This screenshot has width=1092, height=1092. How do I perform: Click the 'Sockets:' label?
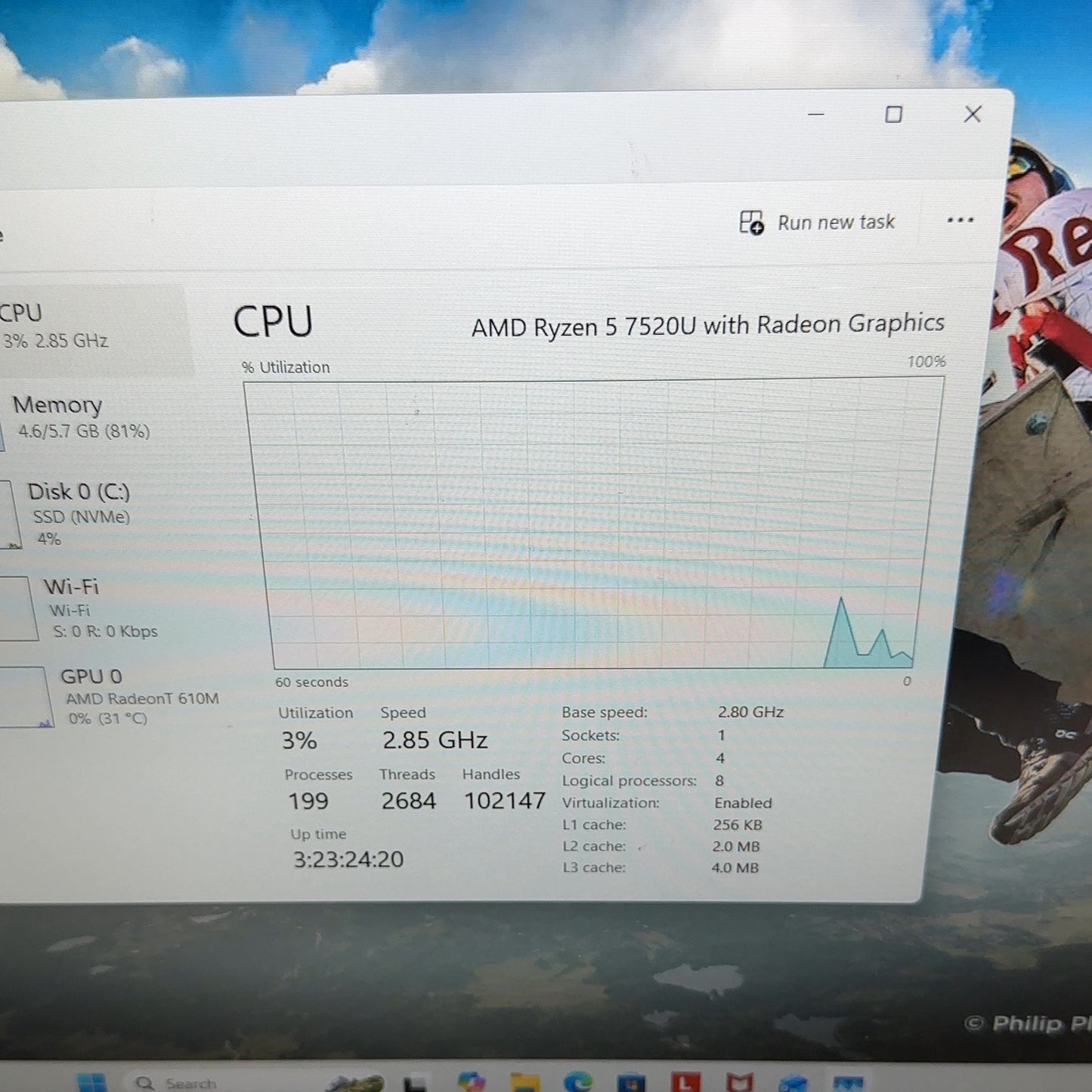click(x=590, y=735)
